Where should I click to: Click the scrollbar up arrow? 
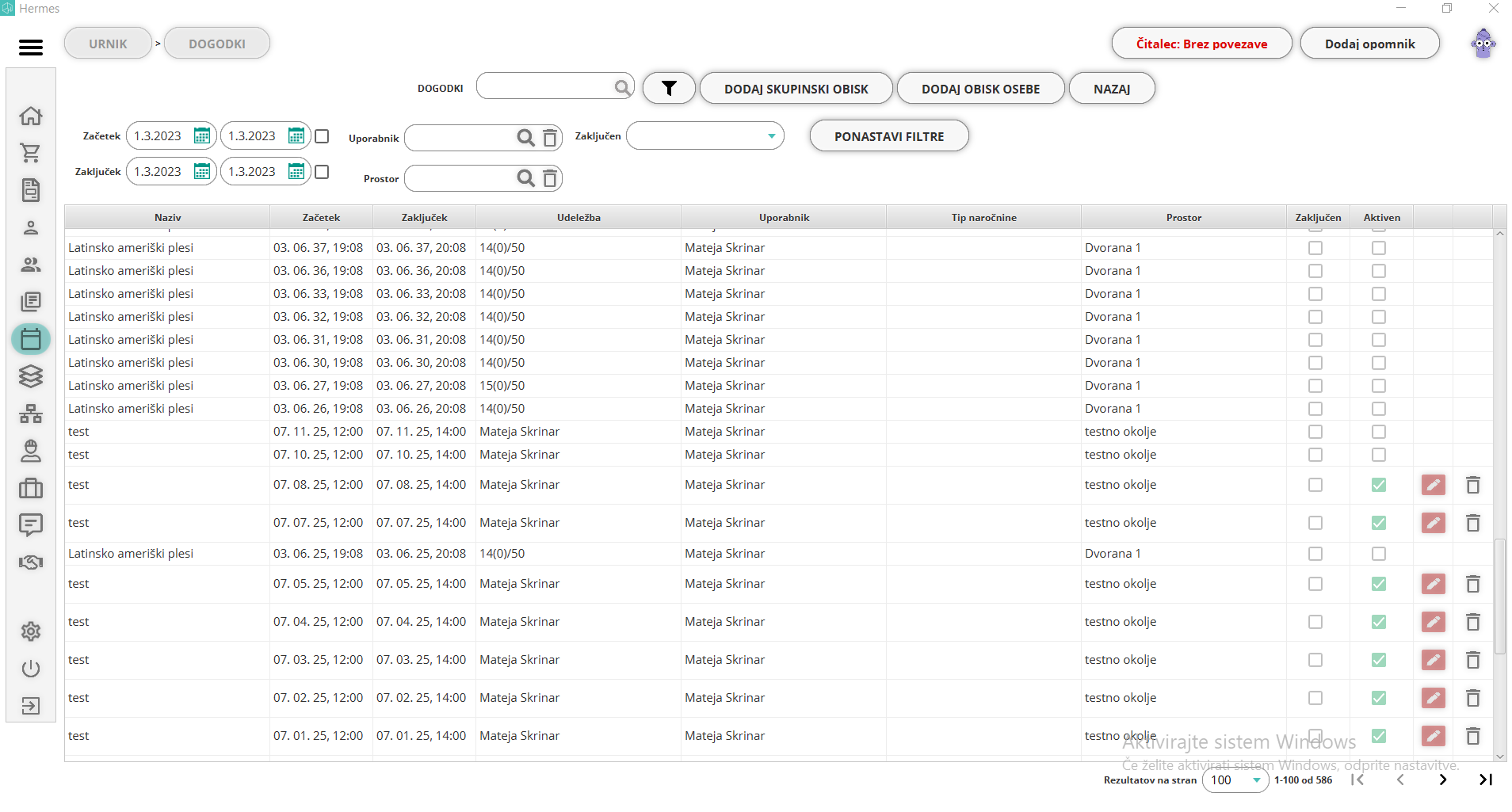[1500, 234]
